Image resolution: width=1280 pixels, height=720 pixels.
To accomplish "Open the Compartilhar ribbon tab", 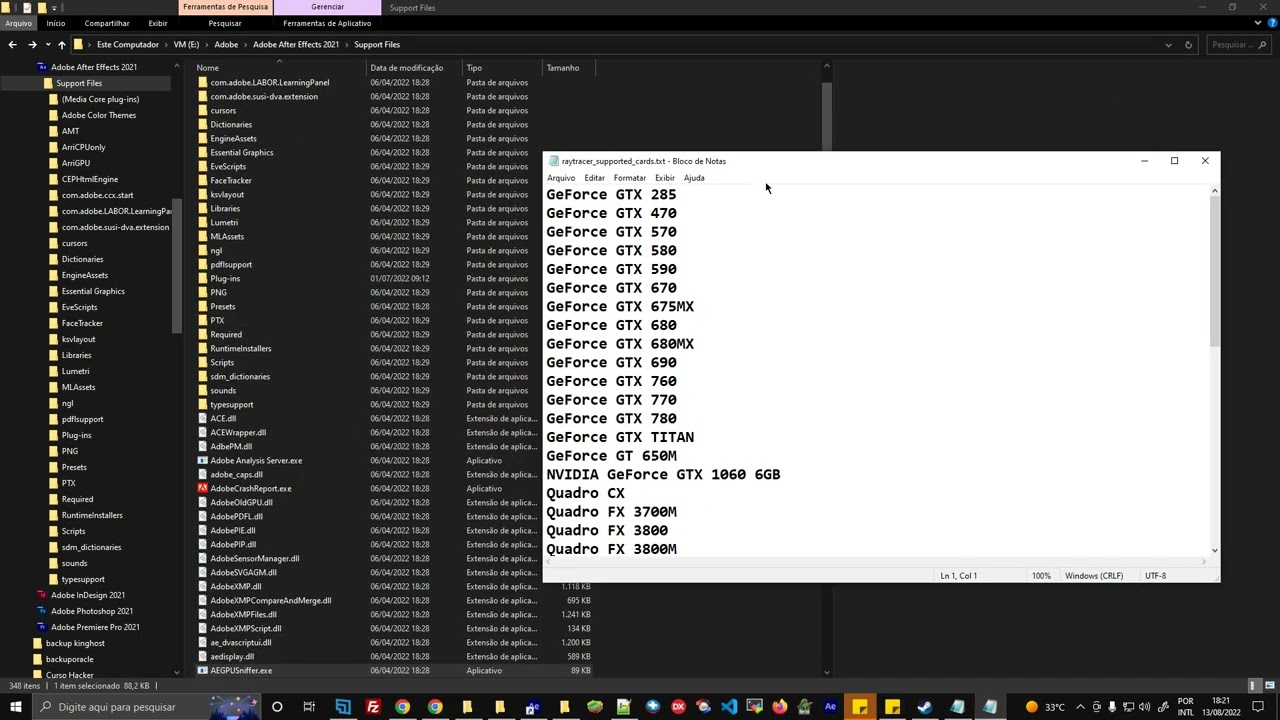I will [x=107, y=23].
